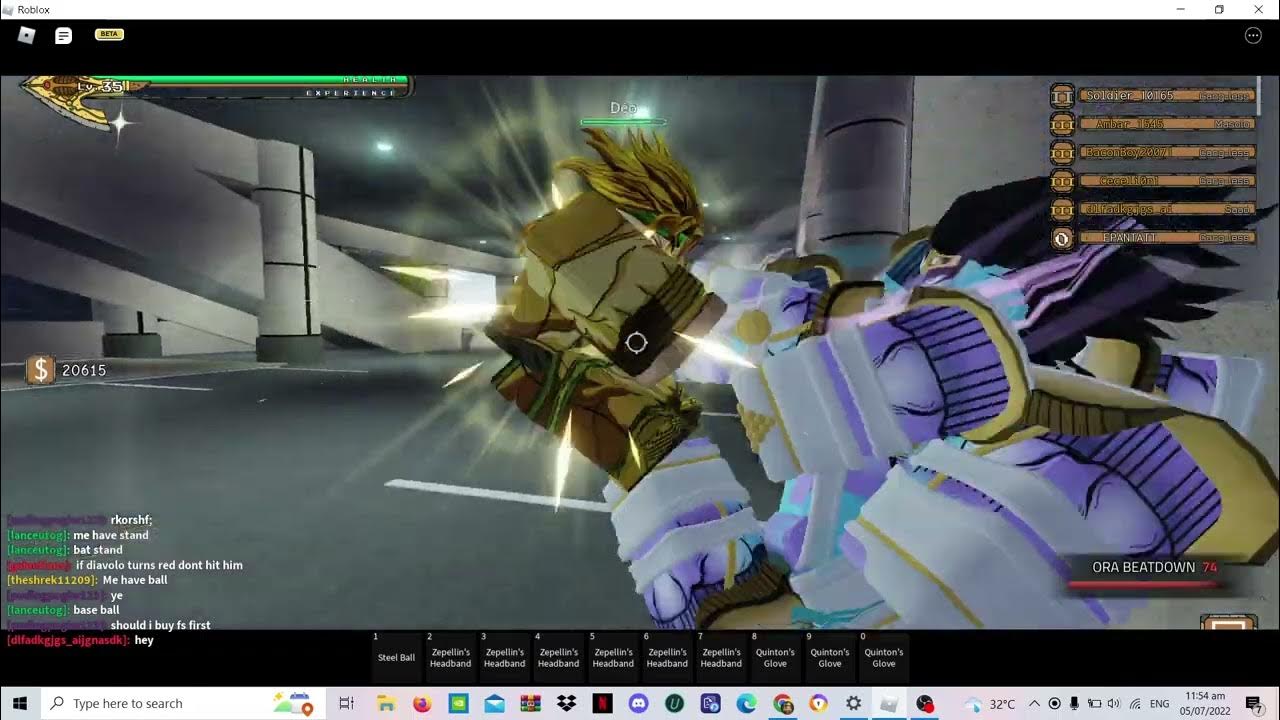The width and height of the screenshot is (1280, 720).
Task: Click rank badge next to Soldier_10165
Action: pyautogui.click(x=1062, y=96)
